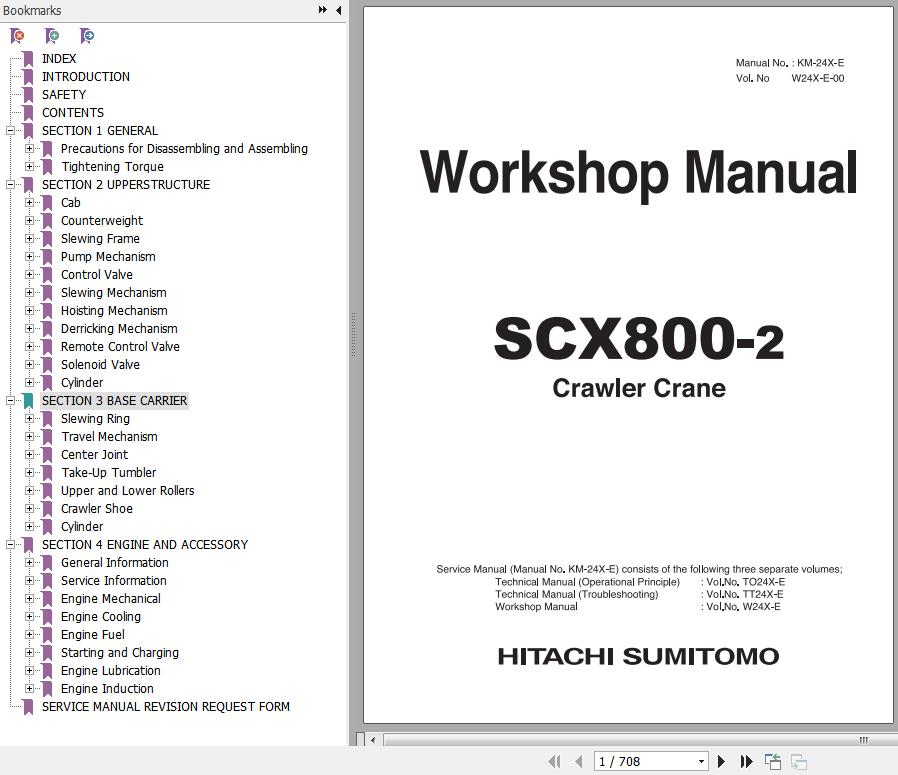Collapse SECTION 3 BASE CARRIER node
Screen dimensions: 898x775
10,400
